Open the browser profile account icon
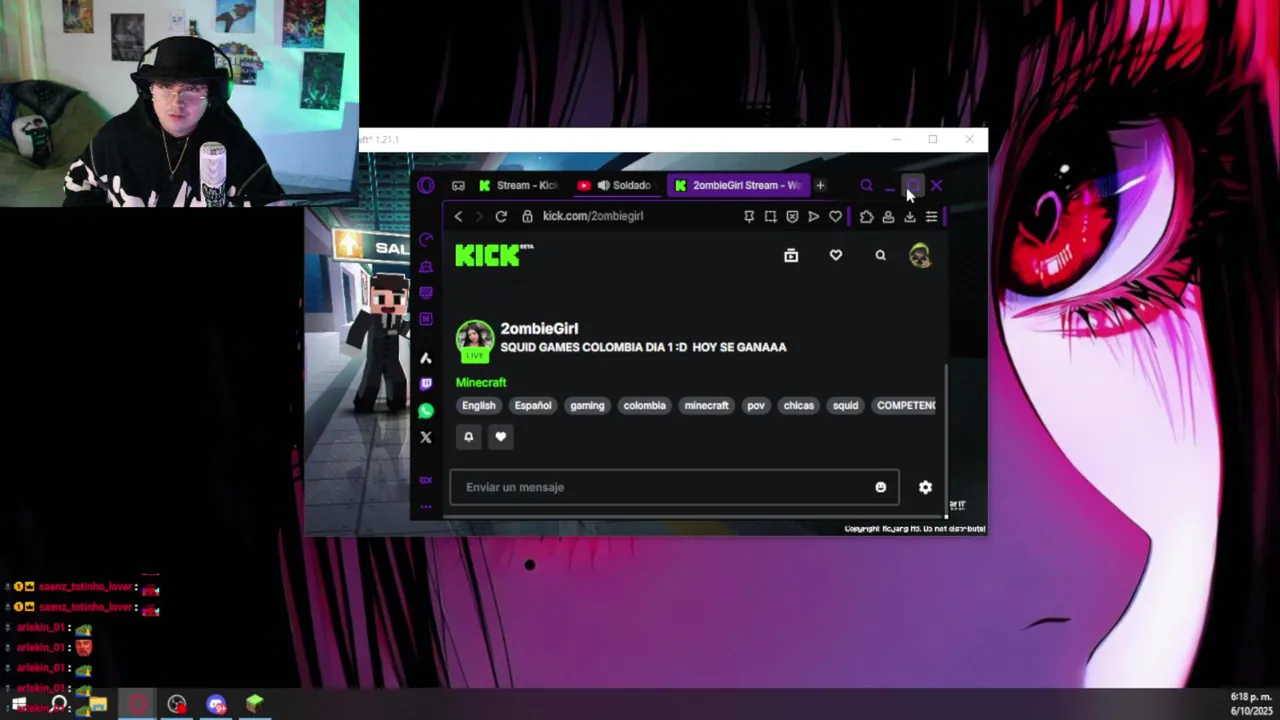This screenshot has width=1280, height=720. (x=888, y=216)
